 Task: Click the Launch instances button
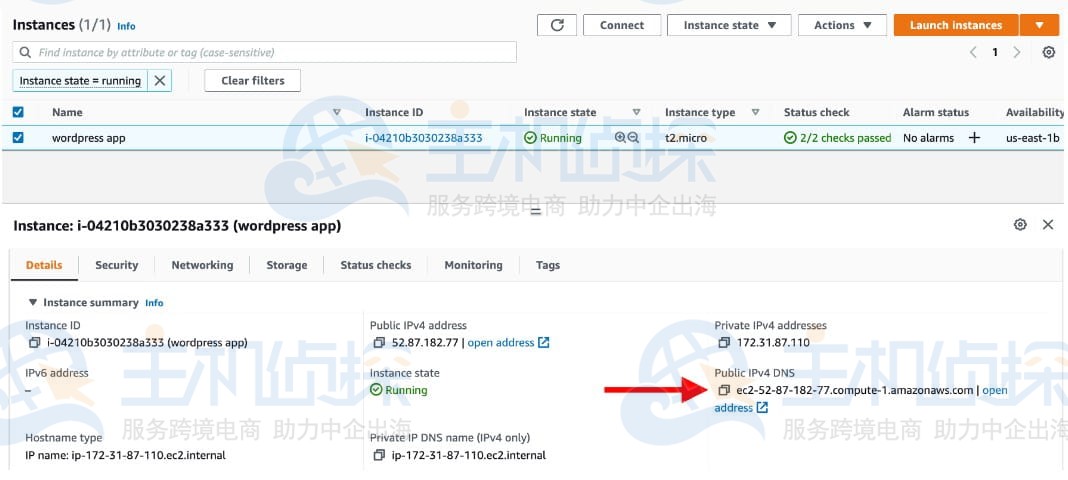[956, 25]
